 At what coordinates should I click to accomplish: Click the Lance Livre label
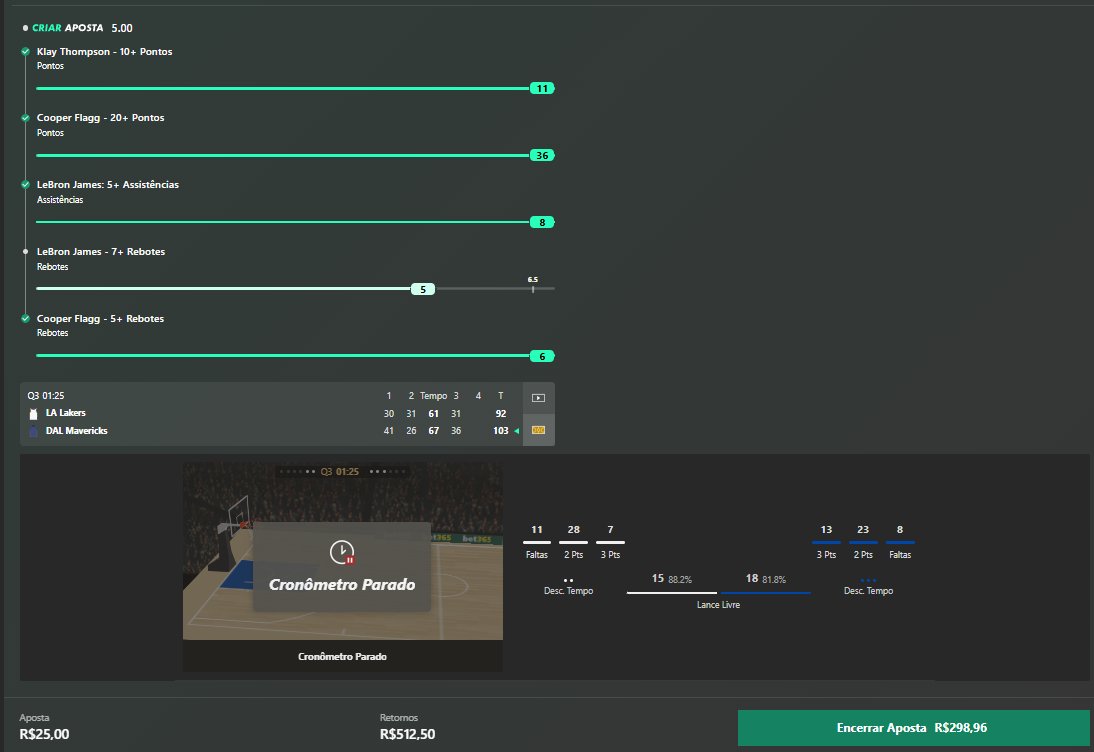[719, 605]
